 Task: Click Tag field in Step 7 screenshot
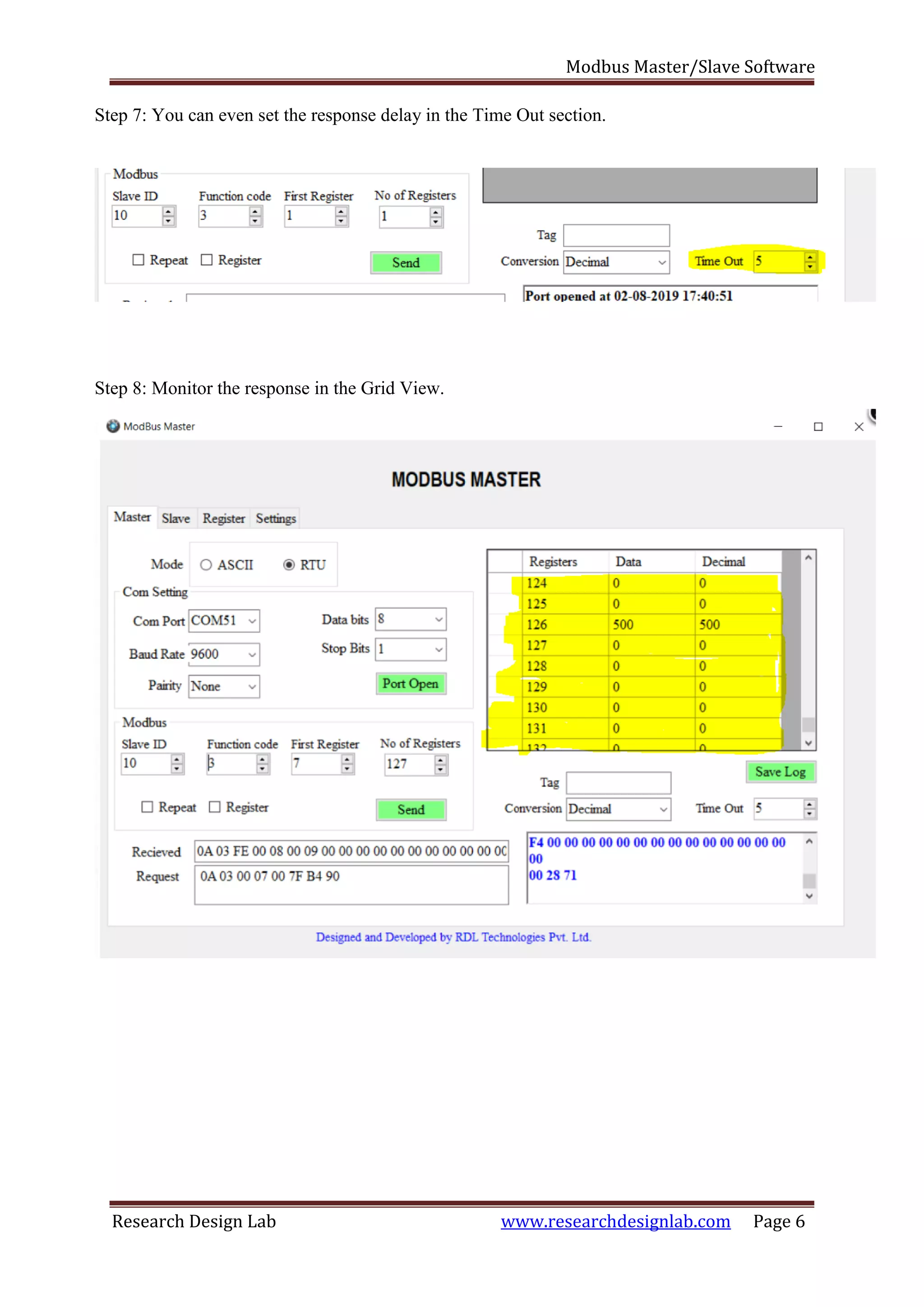[617, 235]
